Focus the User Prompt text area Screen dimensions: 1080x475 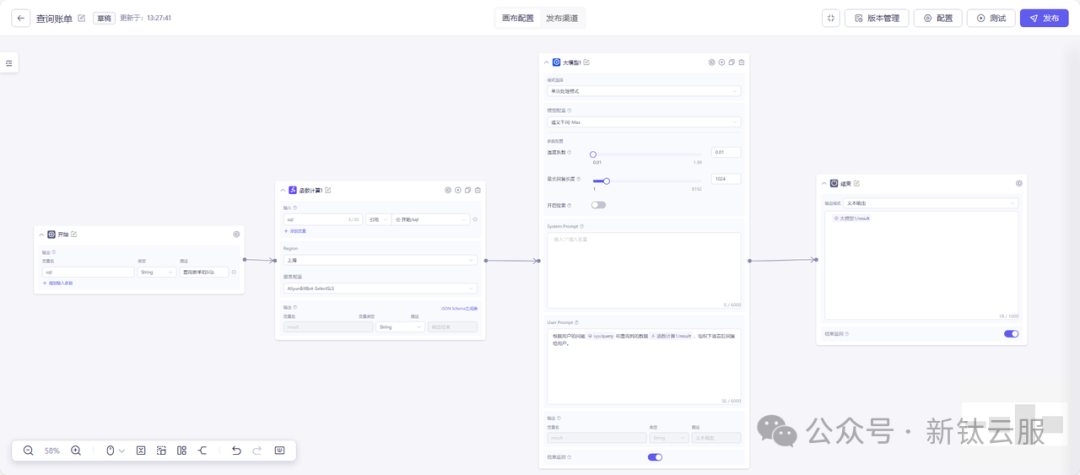(644, 366)
